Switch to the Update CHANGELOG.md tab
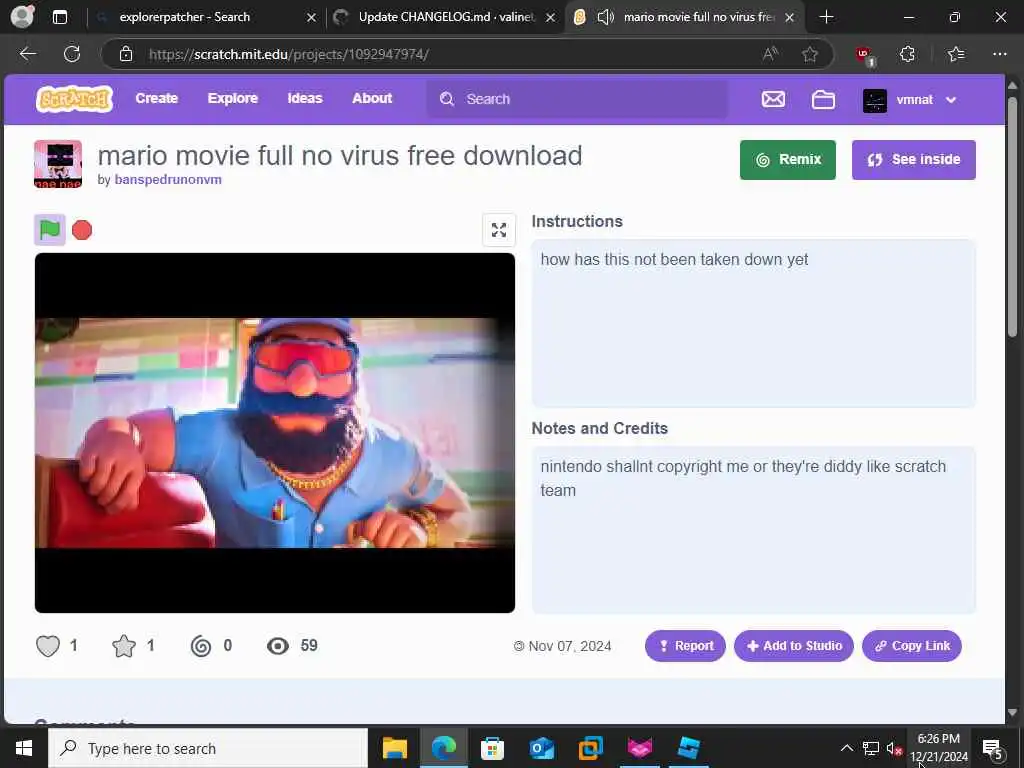Viewport: 1024px width, 768px height. click(x=446, y=17)
